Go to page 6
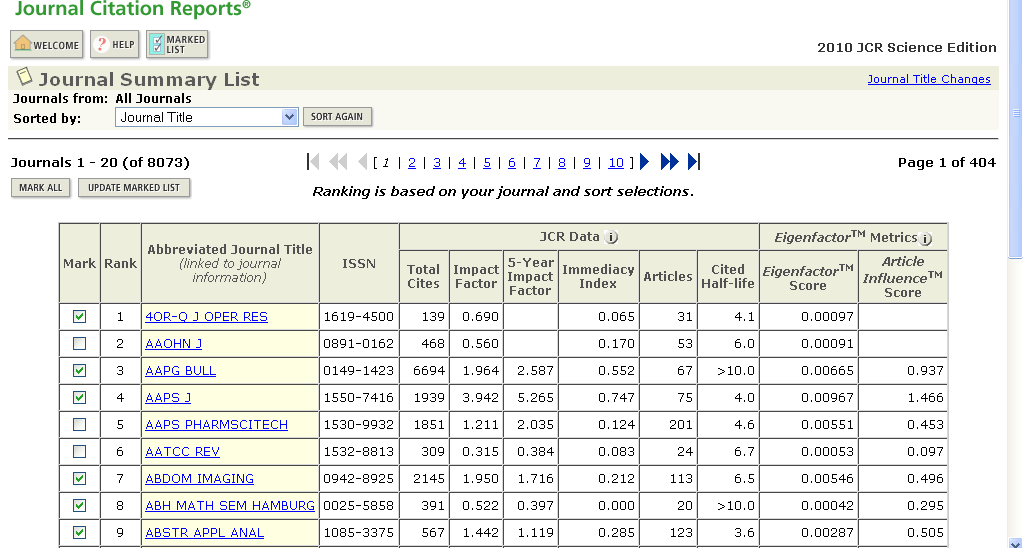 pyautogui.click(x=512, y=162)
